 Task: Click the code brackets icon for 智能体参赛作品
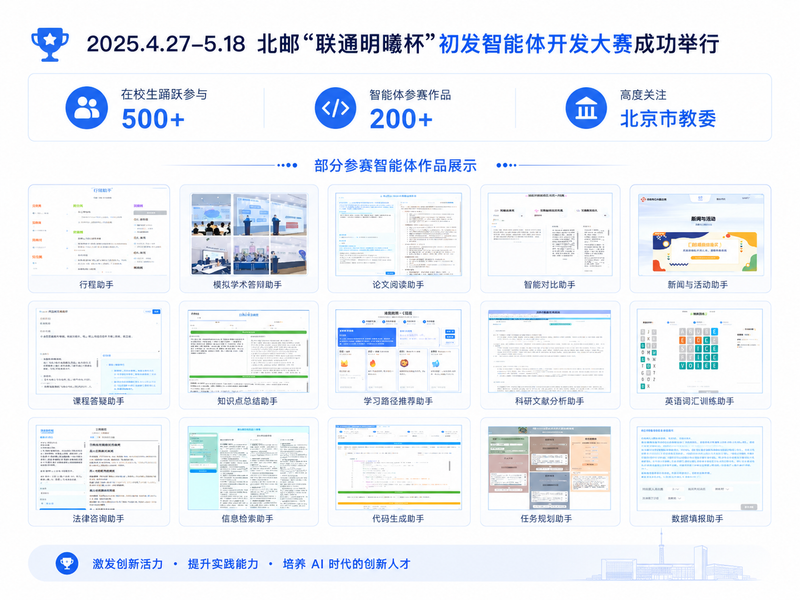[335, 108]
